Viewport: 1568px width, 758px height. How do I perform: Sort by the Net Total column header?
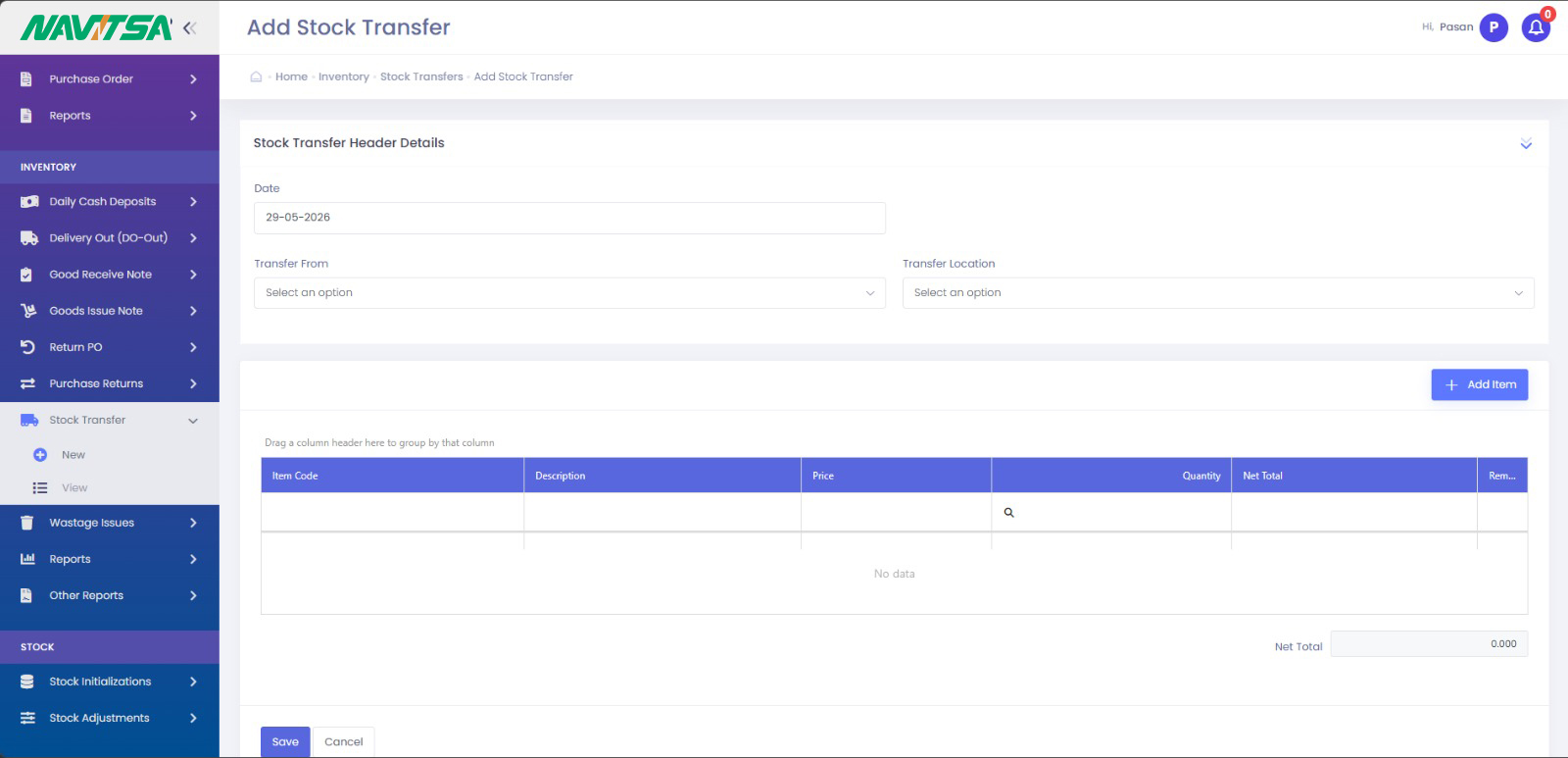tap(1354, 476)
